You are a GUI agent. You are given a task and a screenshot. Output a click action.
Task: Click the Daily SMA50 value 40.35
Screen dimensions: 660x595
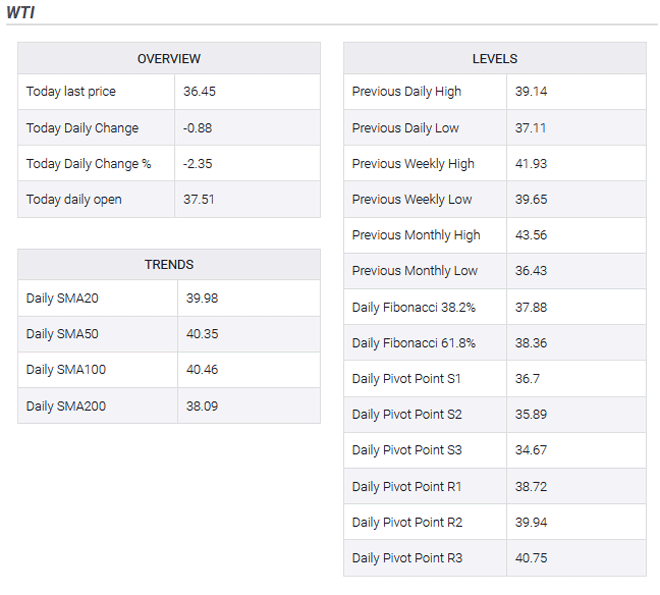point(203,334)
